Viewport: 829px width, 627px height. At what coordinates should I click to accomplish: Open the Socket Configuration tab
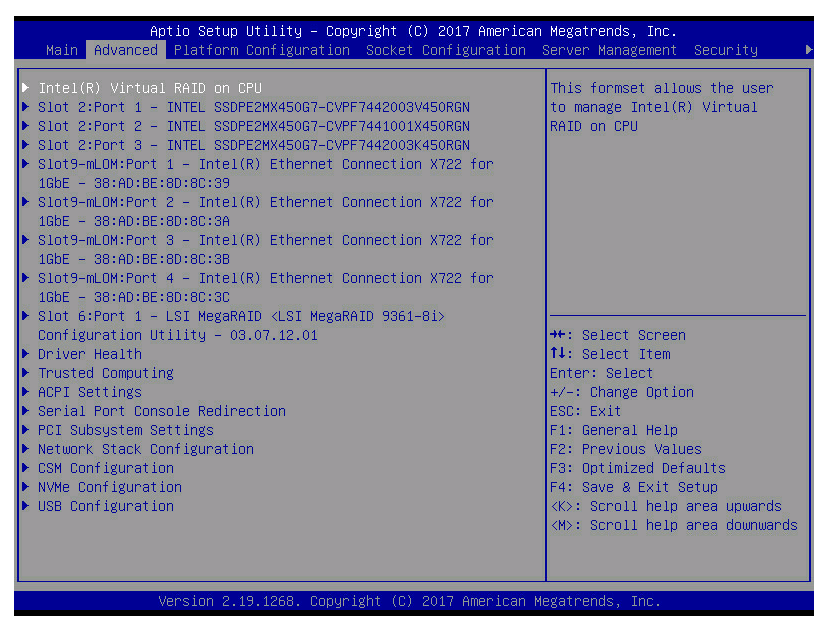pos(445,50)
